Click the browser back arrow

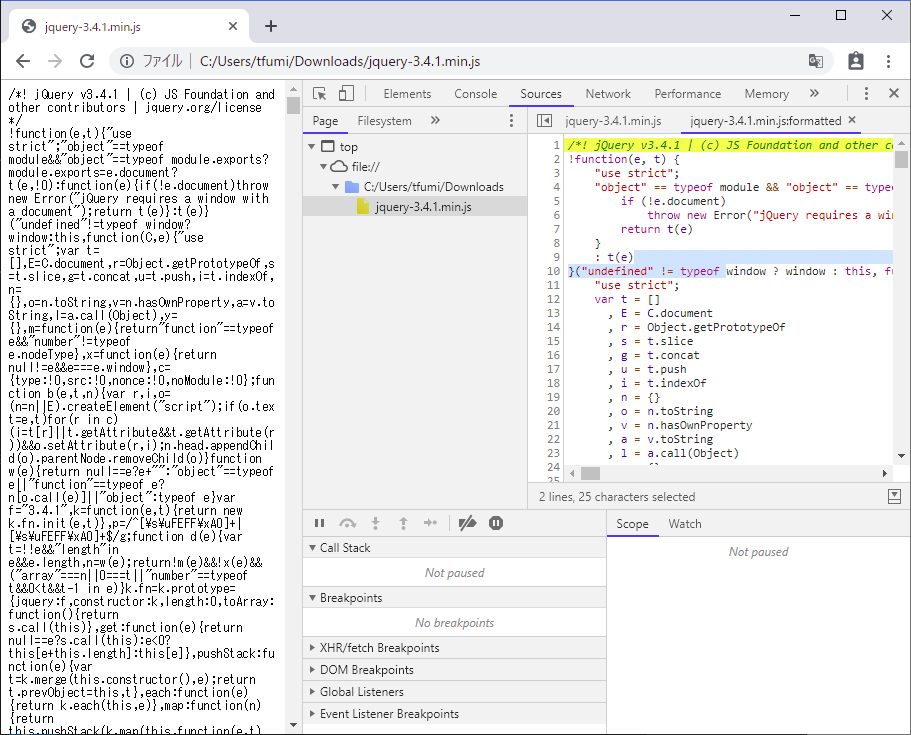coord(23,61)
